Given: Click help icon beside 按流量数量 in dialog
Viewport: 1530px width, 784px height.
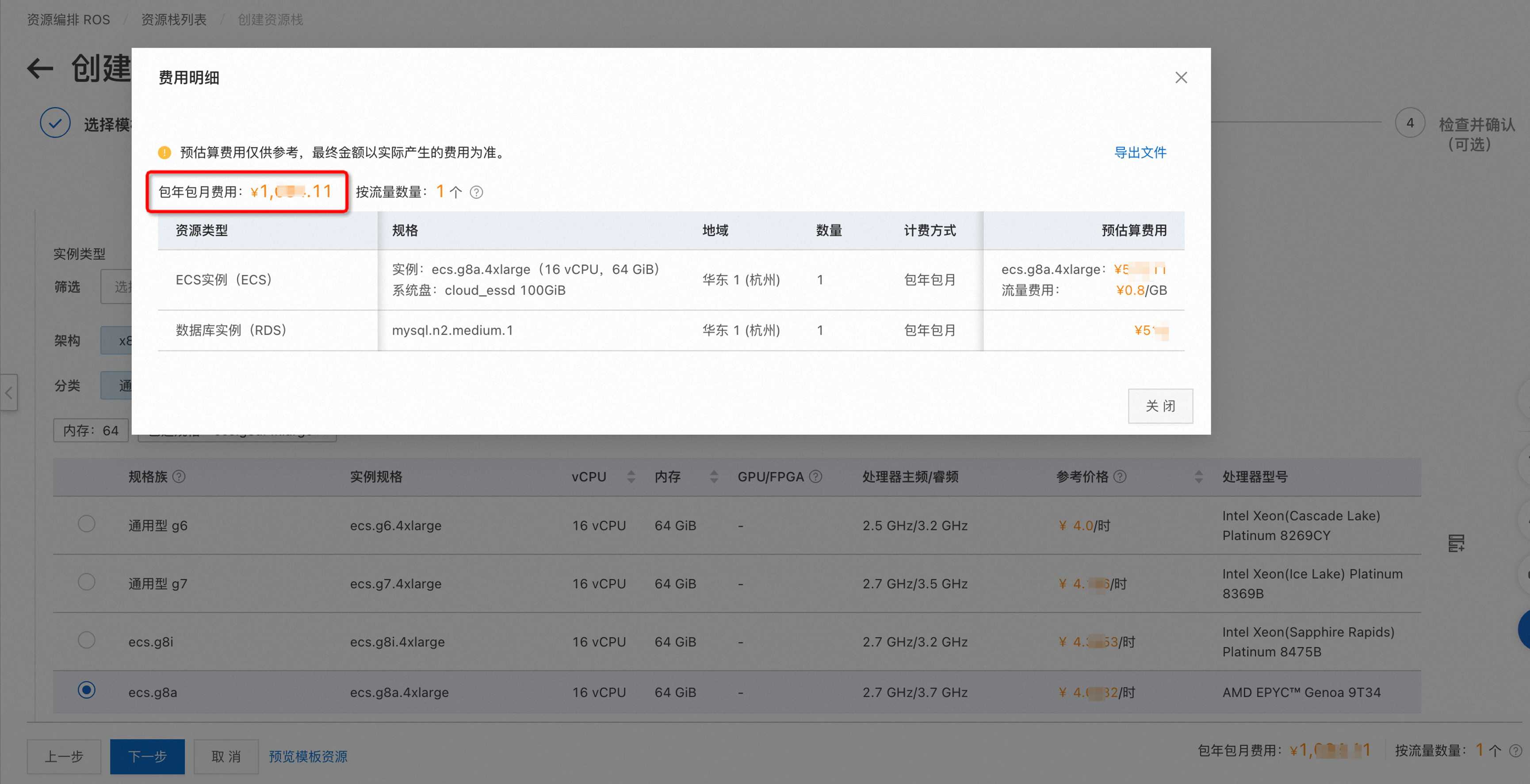Looking at the screenshot, I should 476,192.
